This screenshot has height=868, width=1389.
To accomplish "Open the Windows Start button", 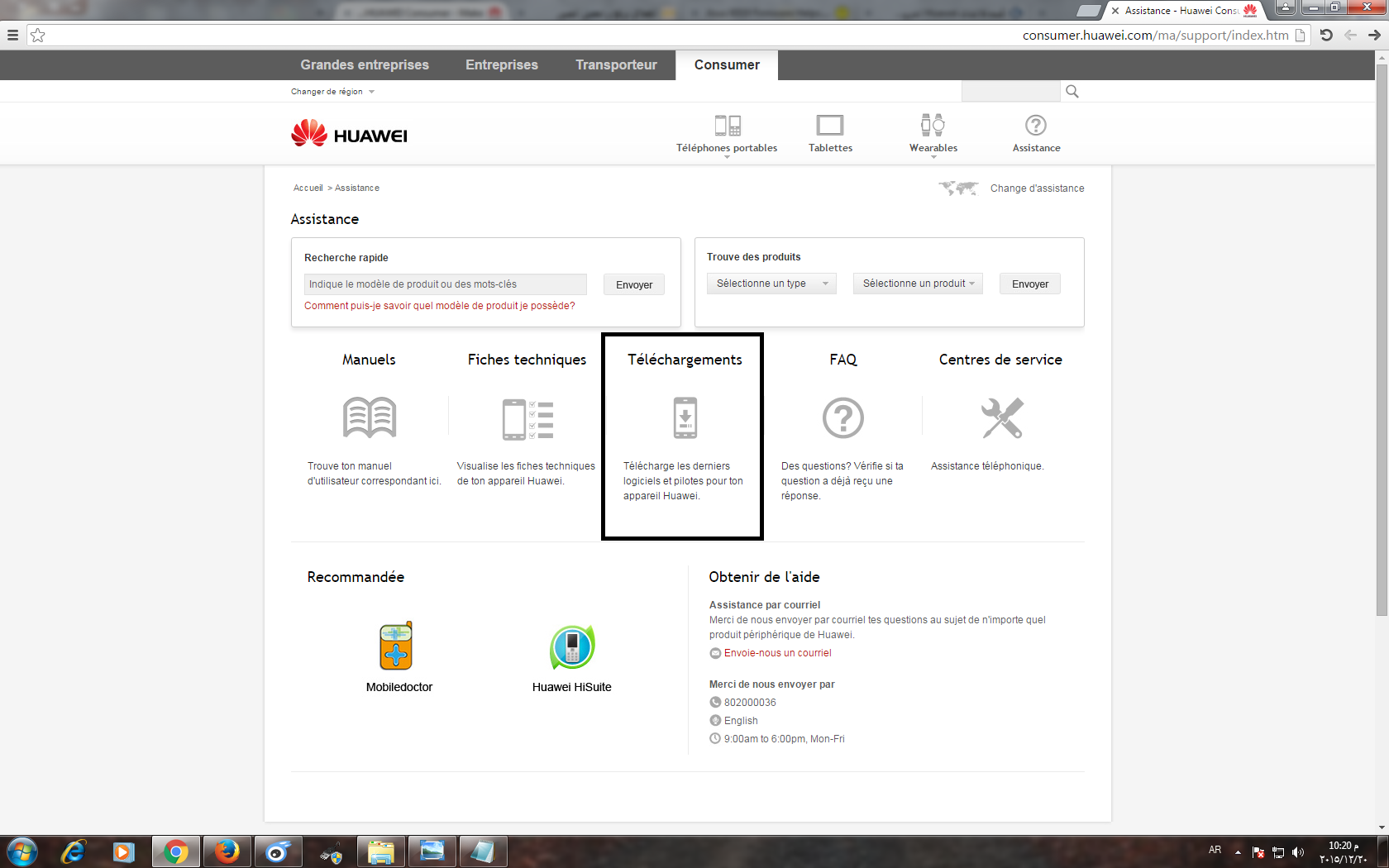I will pos(22,851).
